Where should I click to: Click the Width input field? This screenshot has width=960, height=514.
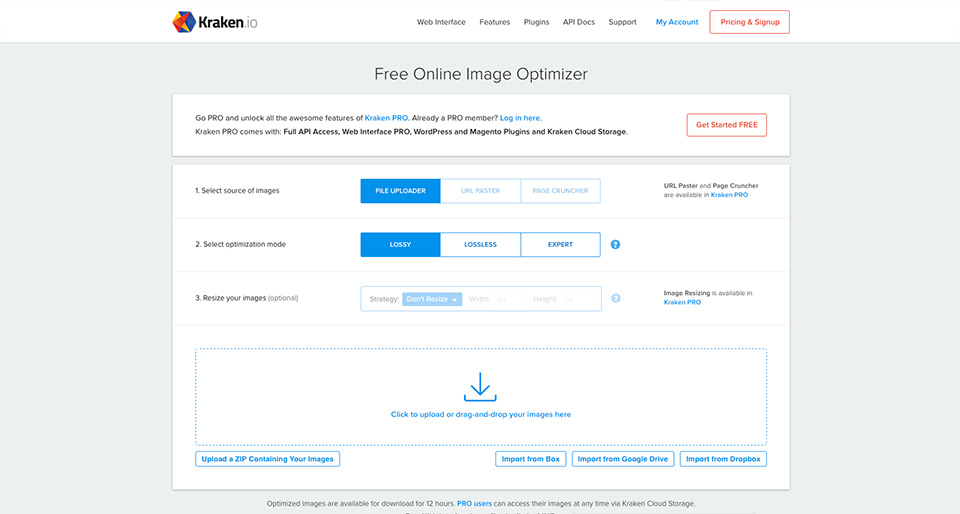pyautogui.click(x=510, y=299)
